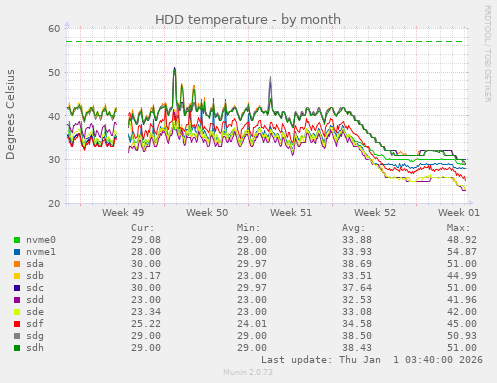497x383 pixels.
Task: Click the Week 49 axis label
Action: 123,212
